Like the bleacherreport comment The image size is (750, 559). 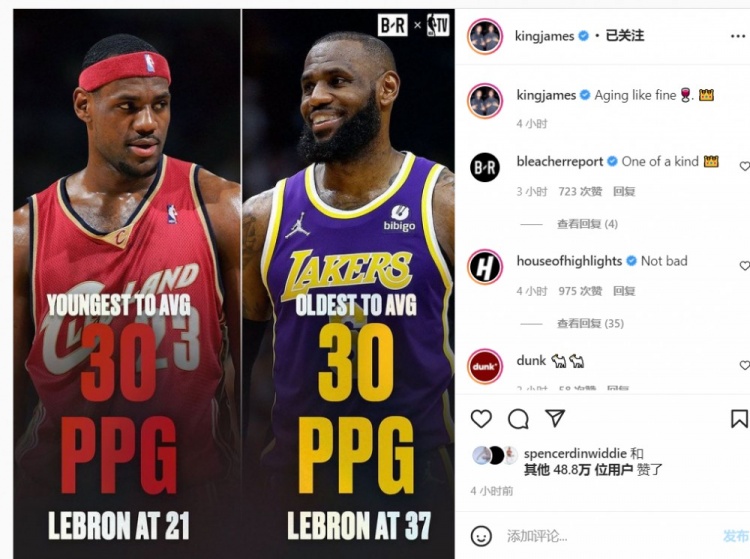[745, 166]
